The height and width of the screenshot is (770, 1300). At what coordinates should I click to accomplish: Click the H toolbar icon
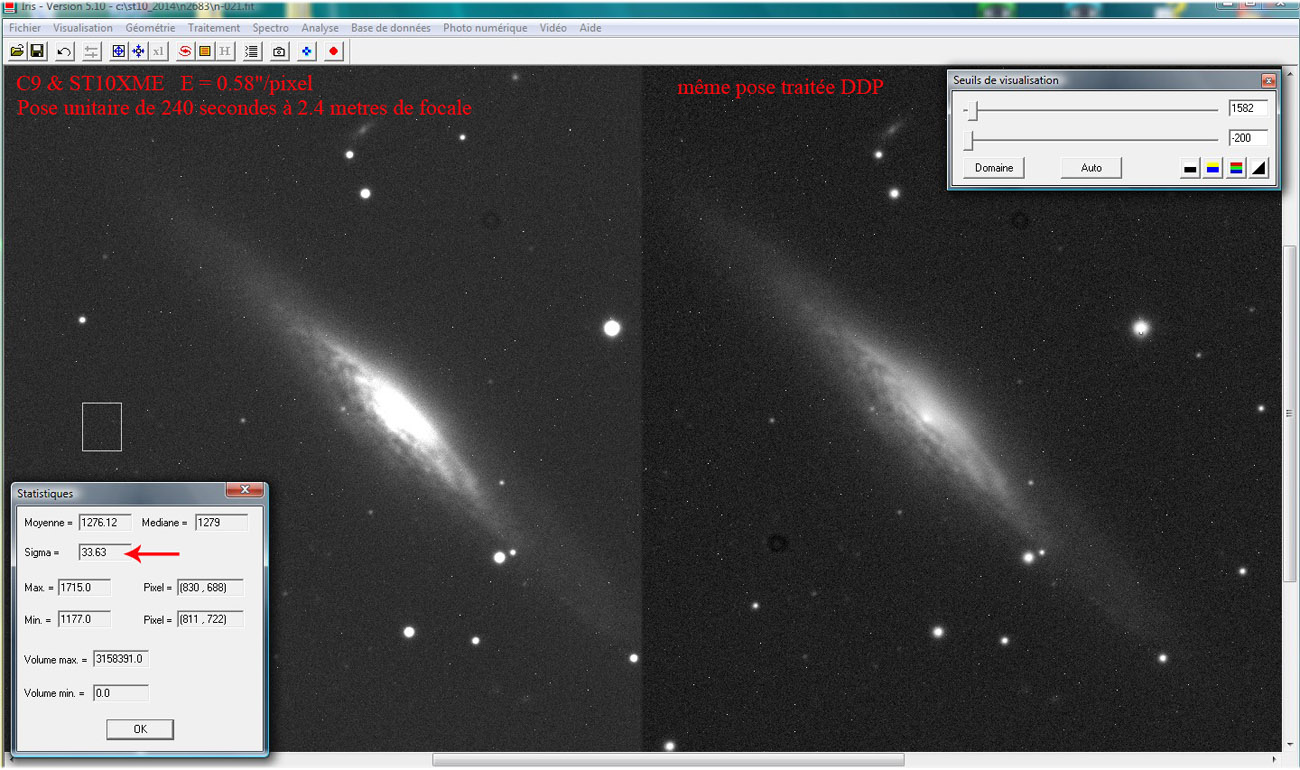tap(225, 51)
